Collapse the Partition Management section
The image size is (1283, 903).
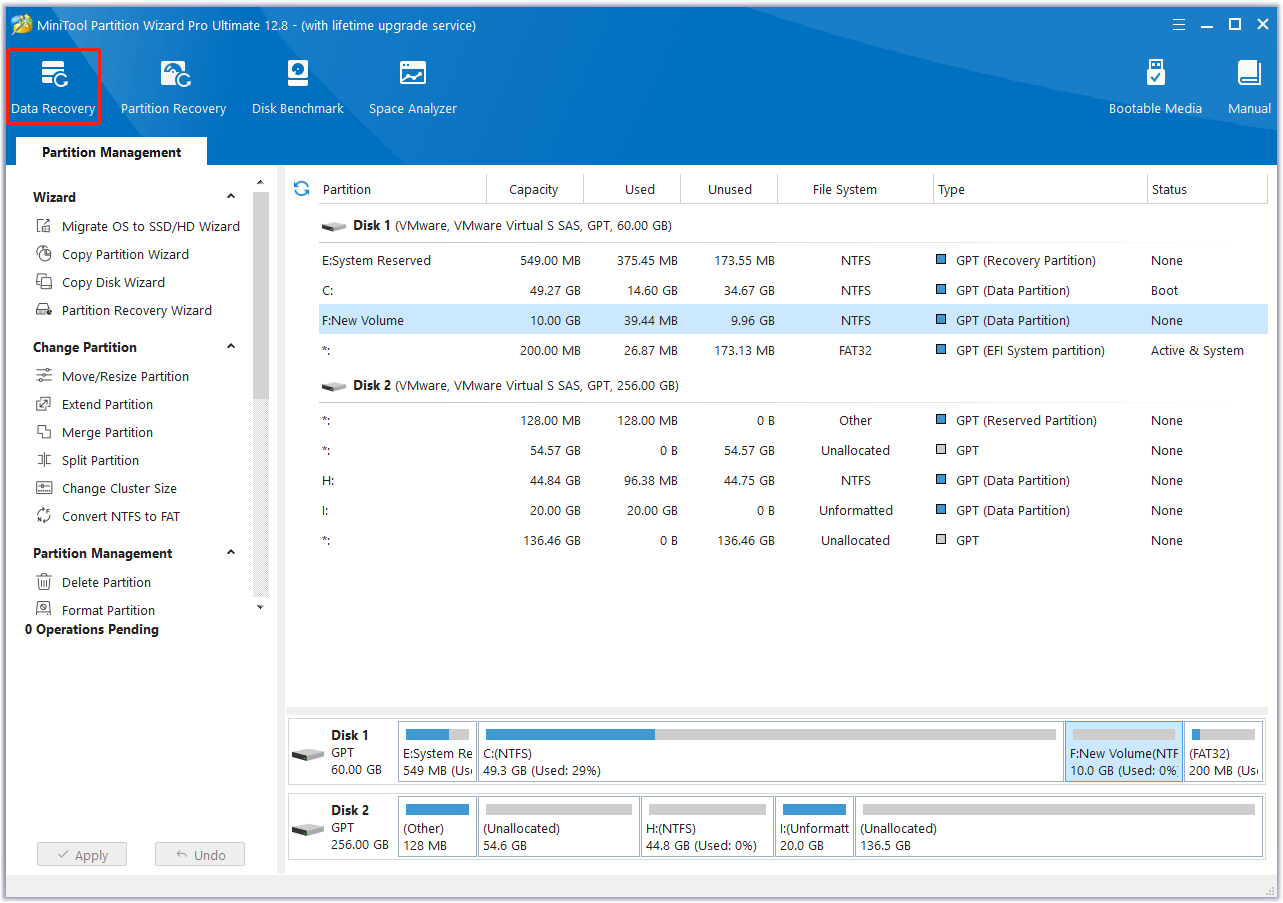[x=231, y=553]
